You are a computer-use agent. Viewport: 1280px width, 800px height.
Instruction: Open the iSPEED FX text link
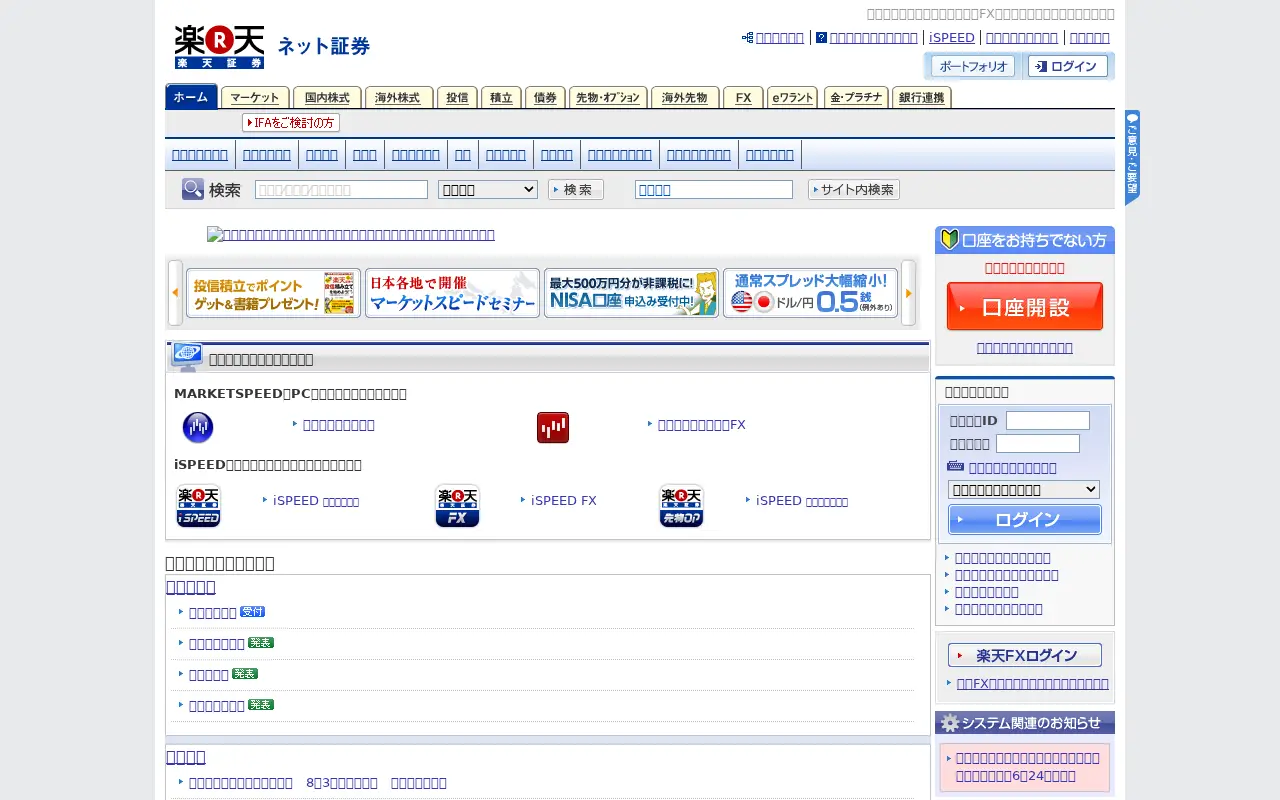pos(564,500)
